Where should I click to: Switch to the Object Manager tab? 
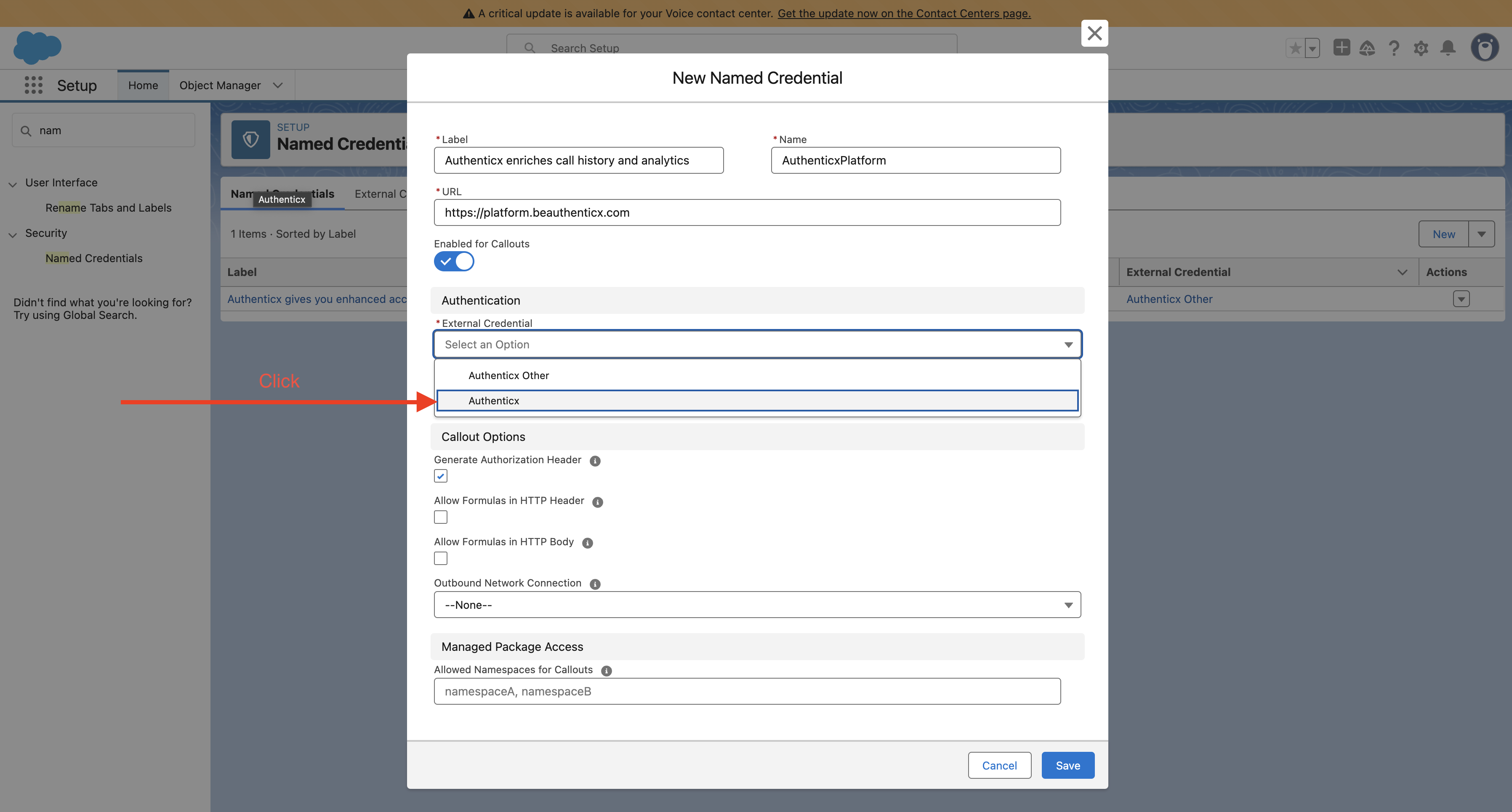[220, 85]
